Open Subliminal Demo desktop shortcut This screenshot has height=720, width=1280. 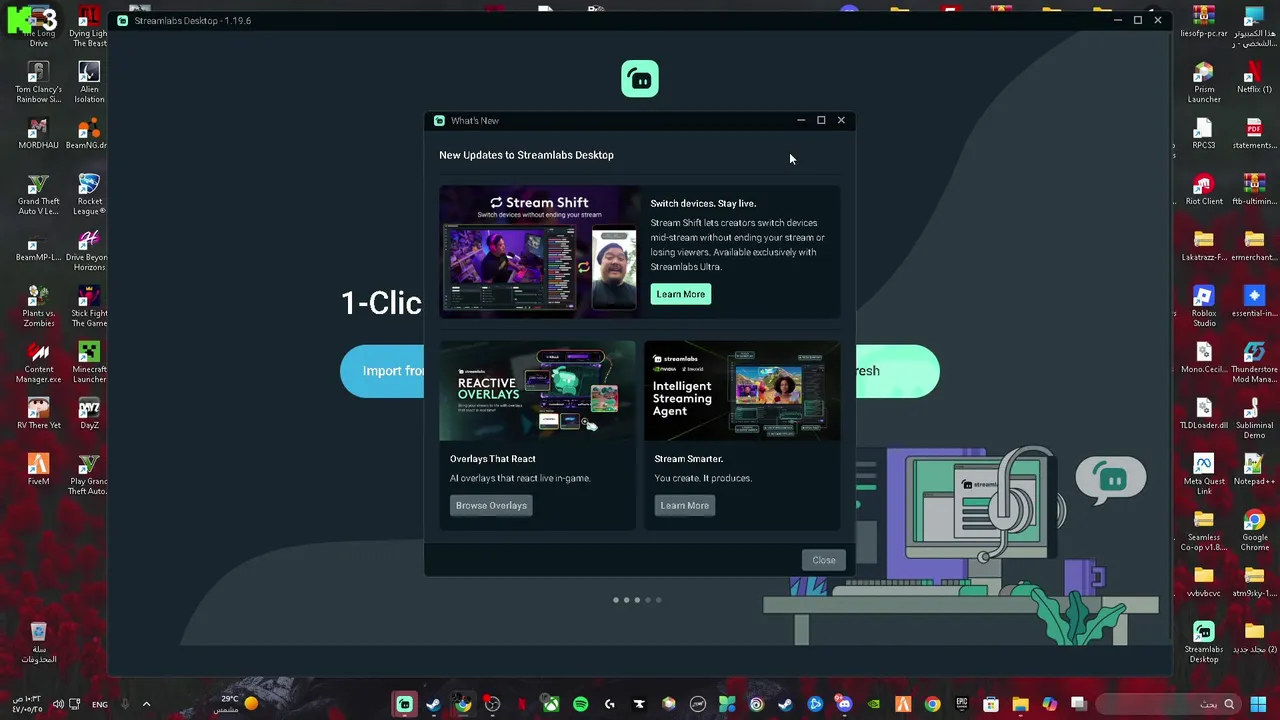click(1254, 419)
